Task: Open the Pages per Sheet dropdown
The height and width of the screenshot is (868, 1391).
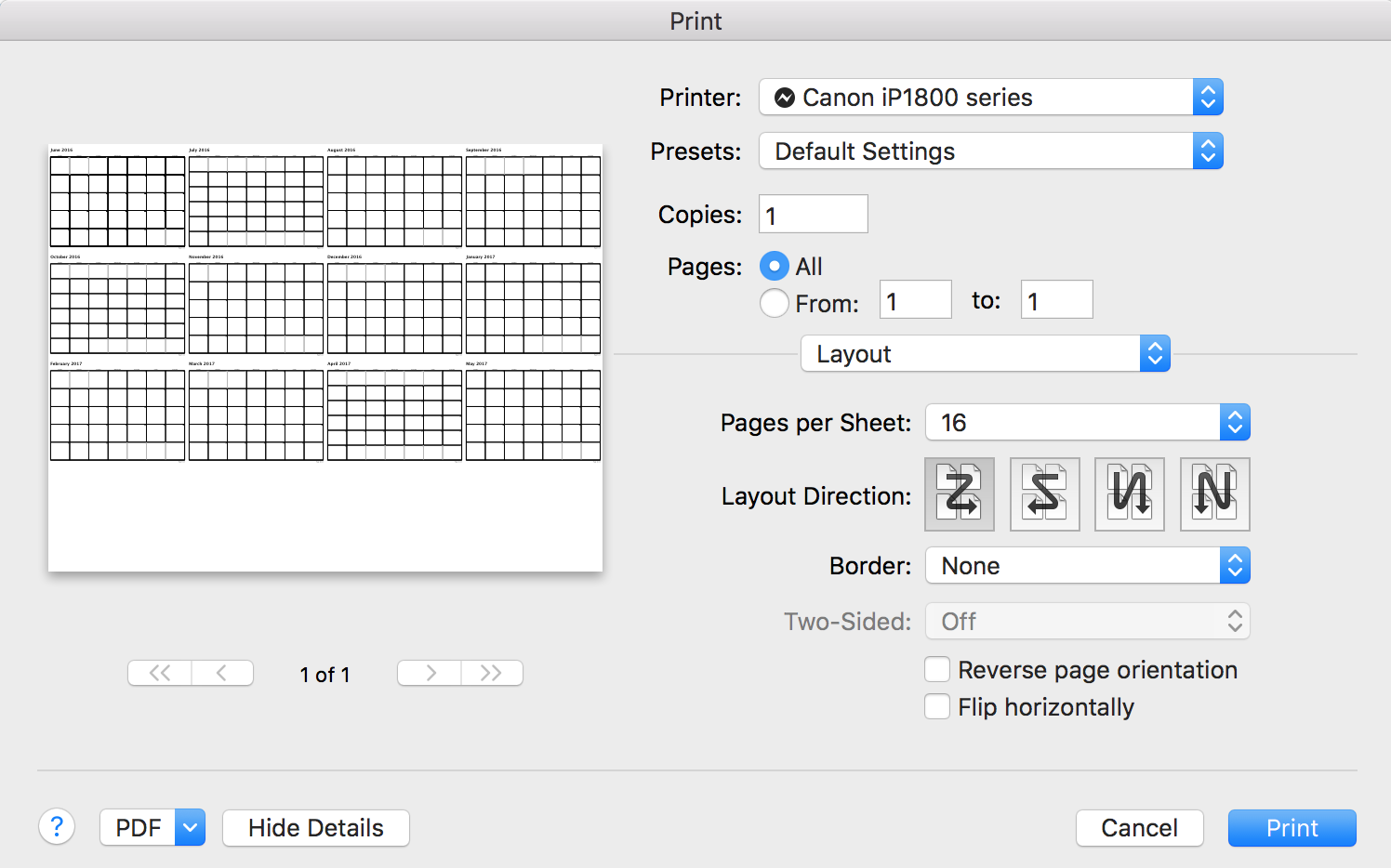Action: tap(1087, 423)
